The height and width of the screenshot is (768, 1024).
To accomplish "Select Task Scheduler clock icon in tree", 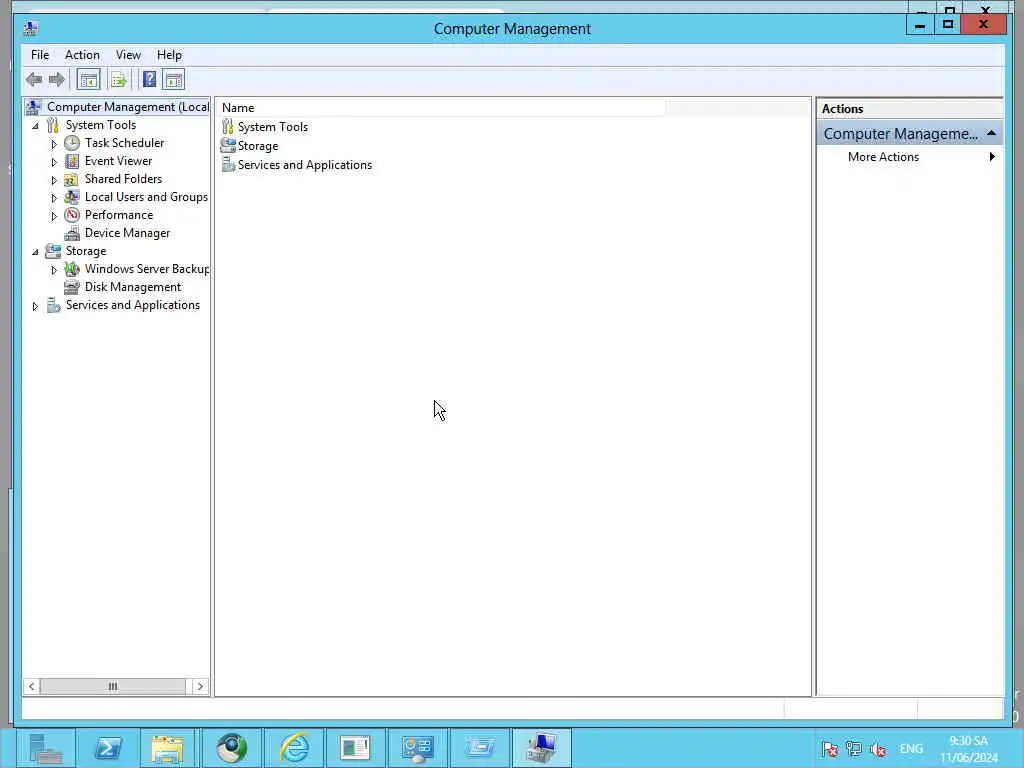I will coord(72,143).
